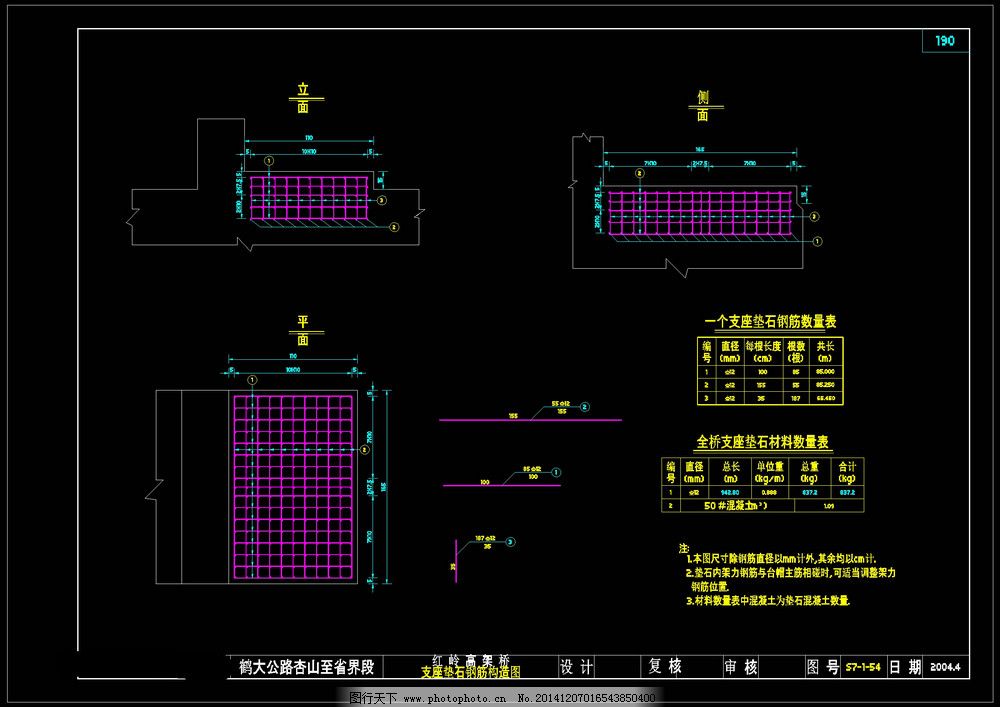Select the 平面 plan view title
The width and height of the screenshot is (1000, 707).
pyautogui.click(x=303, y=330)
